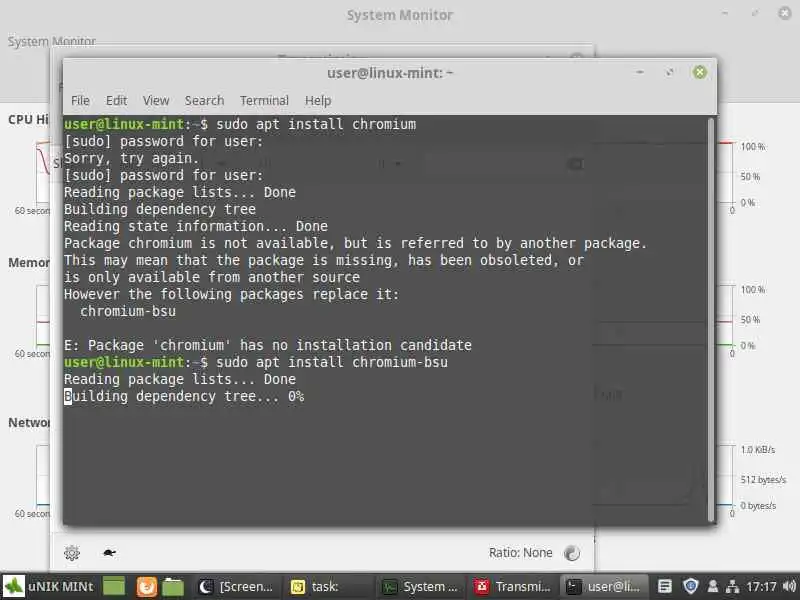Open Transmission settings gear icon
The image size is (800, 600).
coord(72,553)
